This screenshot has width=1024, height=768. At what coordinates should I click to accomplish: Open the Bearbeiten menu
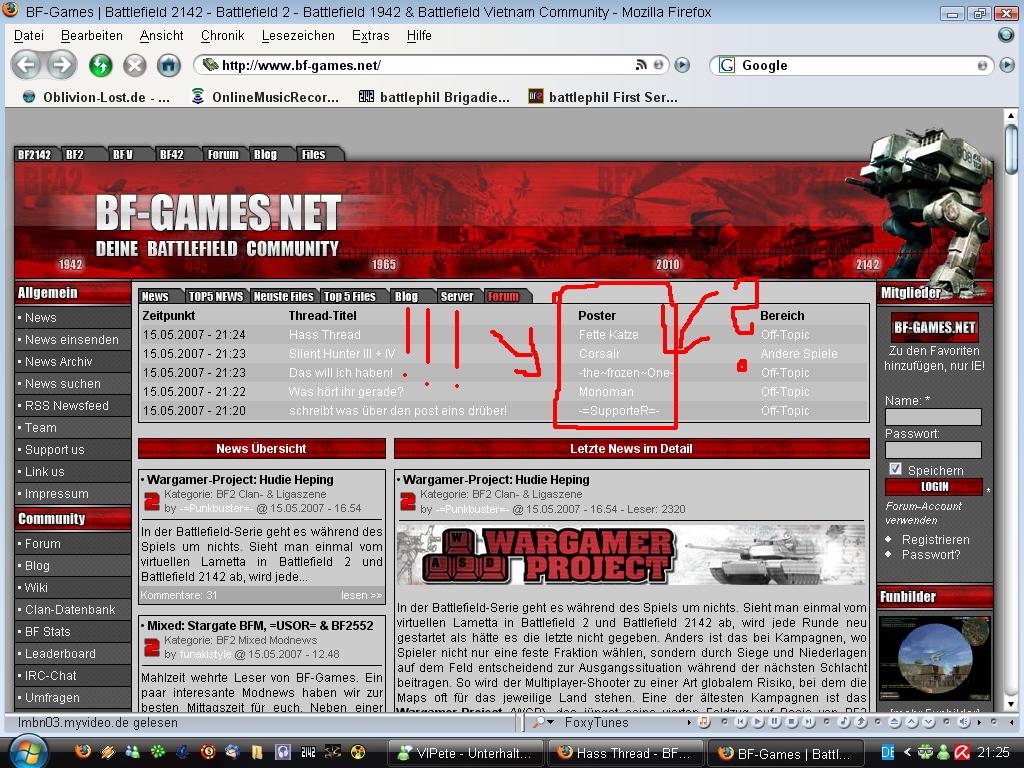pyautogui.click(x=91, y=35)
